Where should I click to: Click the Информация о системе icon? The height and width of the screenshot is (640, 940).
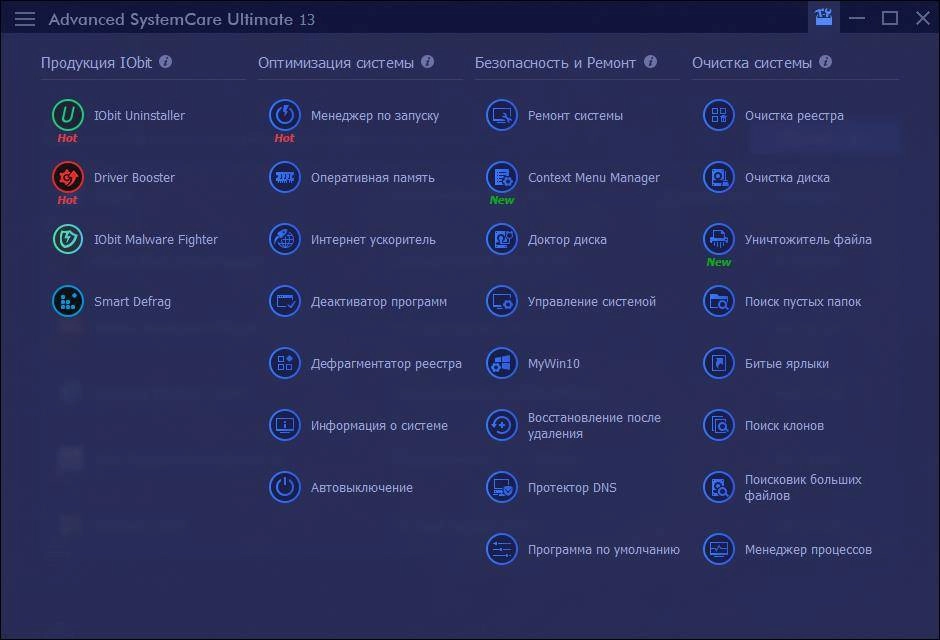(285, 425)
